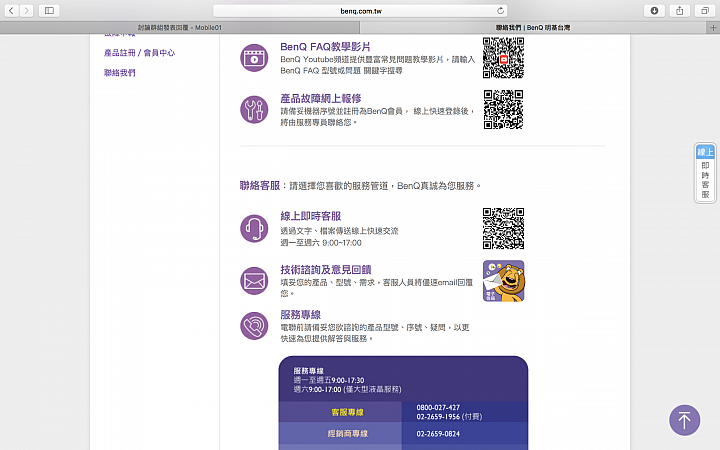Show all Safari tabs overview
This screenshot has width=720, height=450.
pyautogui.click(x=705, y=11)
